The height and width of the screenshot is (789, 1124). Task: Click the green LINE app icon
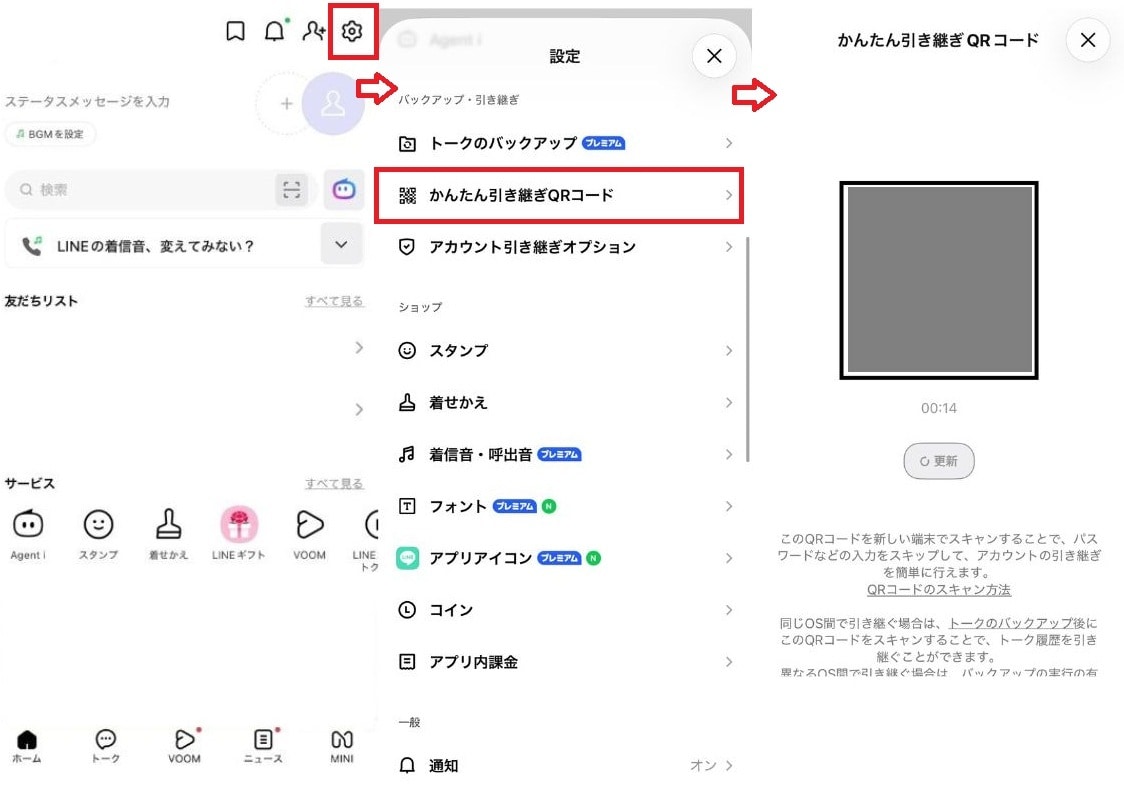coord(407,558)
